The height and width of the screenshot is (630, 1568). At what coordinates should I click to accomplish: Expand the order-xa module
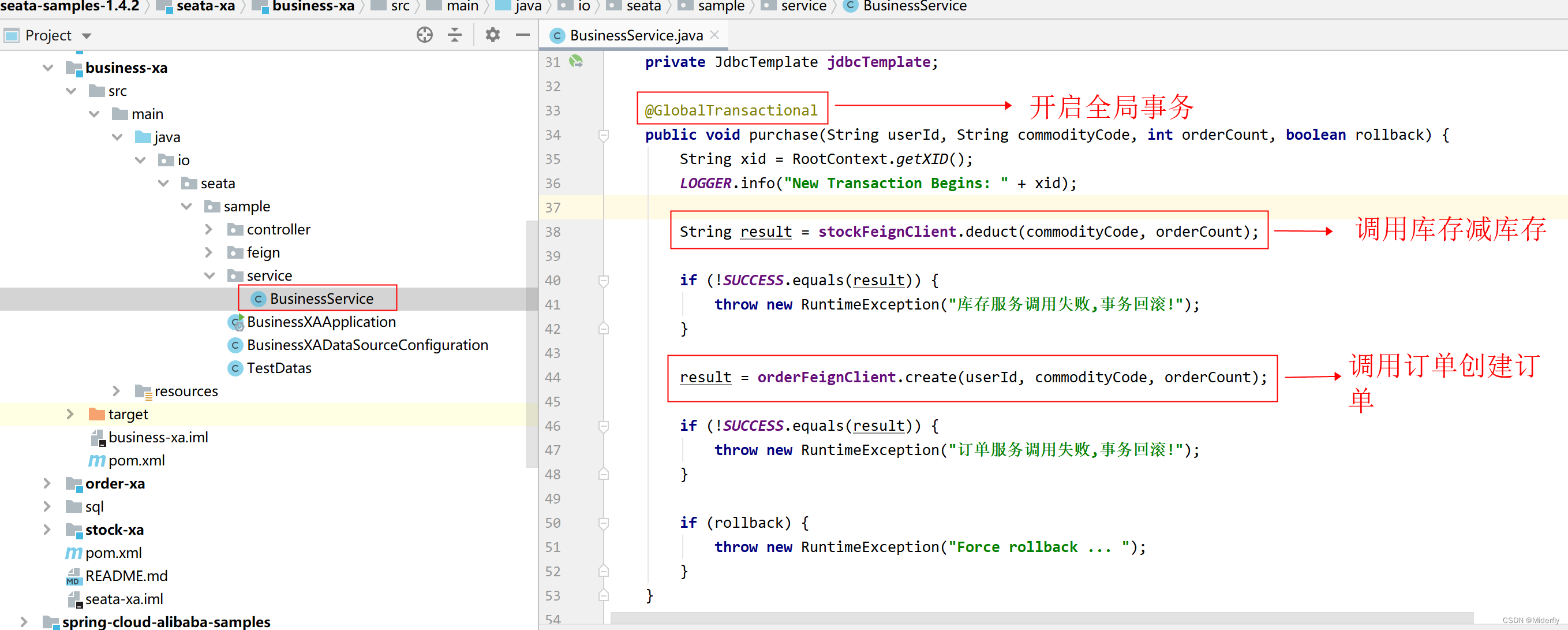point(47,484)
